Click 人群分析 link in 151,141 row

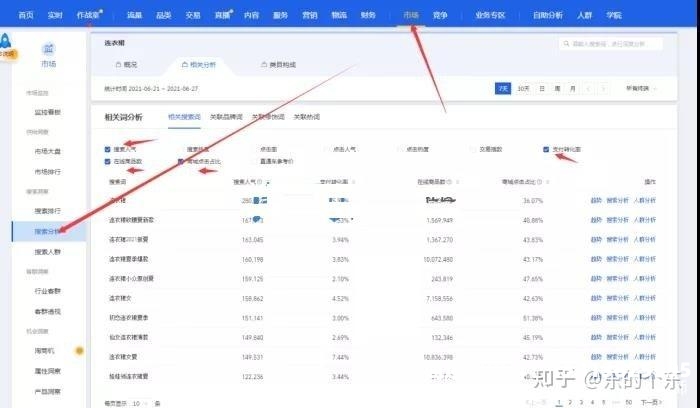coord(645,318)
